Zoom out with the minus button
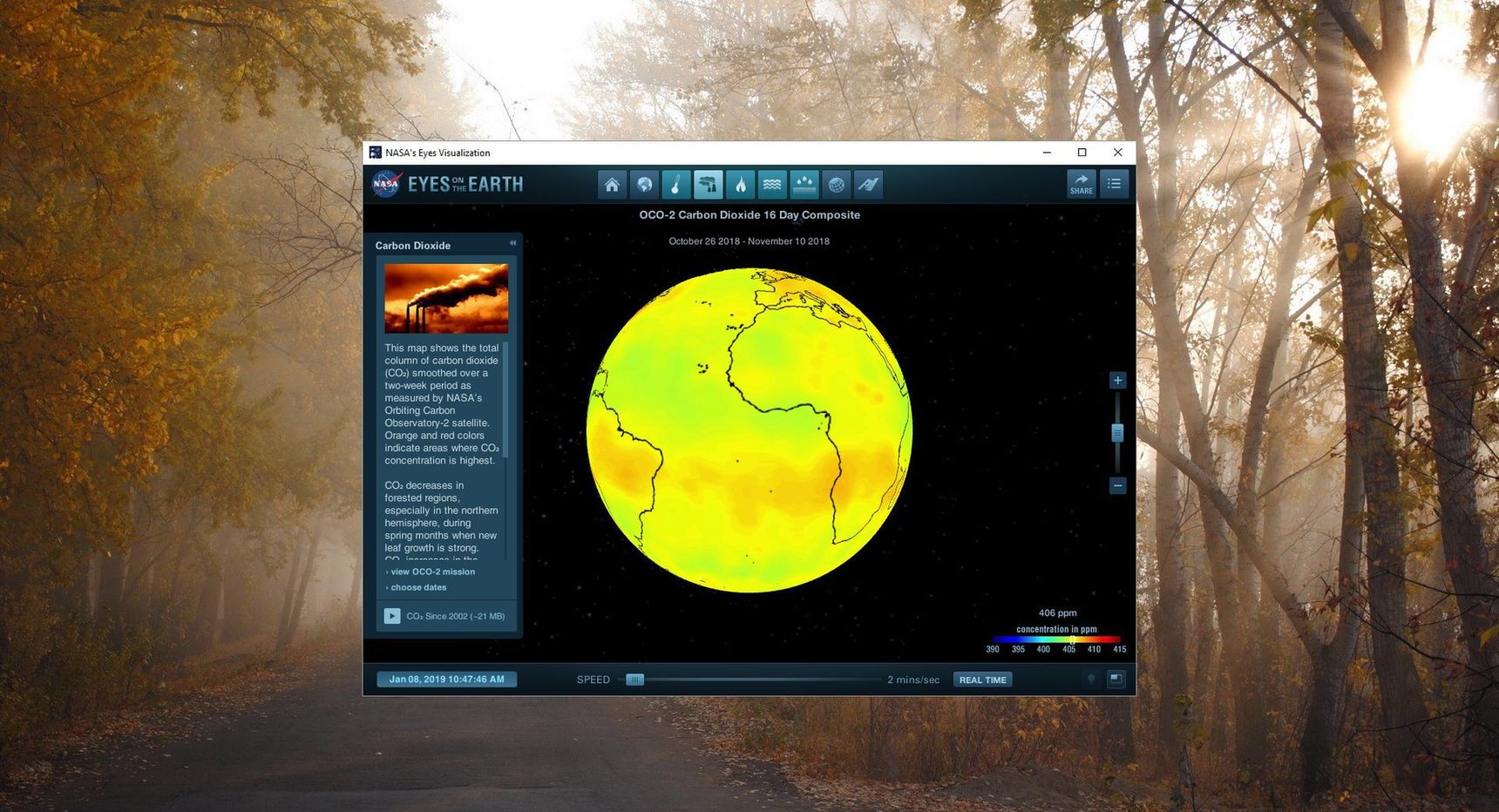The height and width of the screenshot is (812, 1499). click(x=1117, y=485)
